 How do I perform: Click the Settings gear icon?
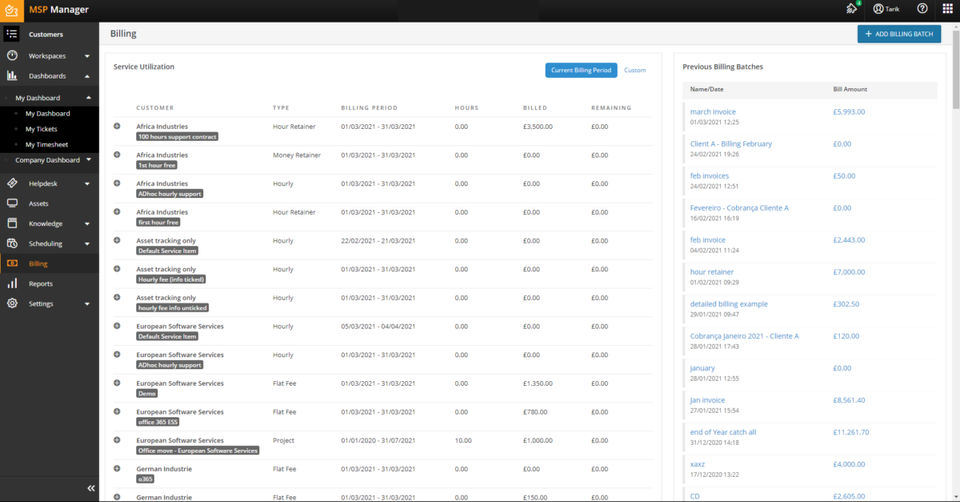(x=12, y=303)
